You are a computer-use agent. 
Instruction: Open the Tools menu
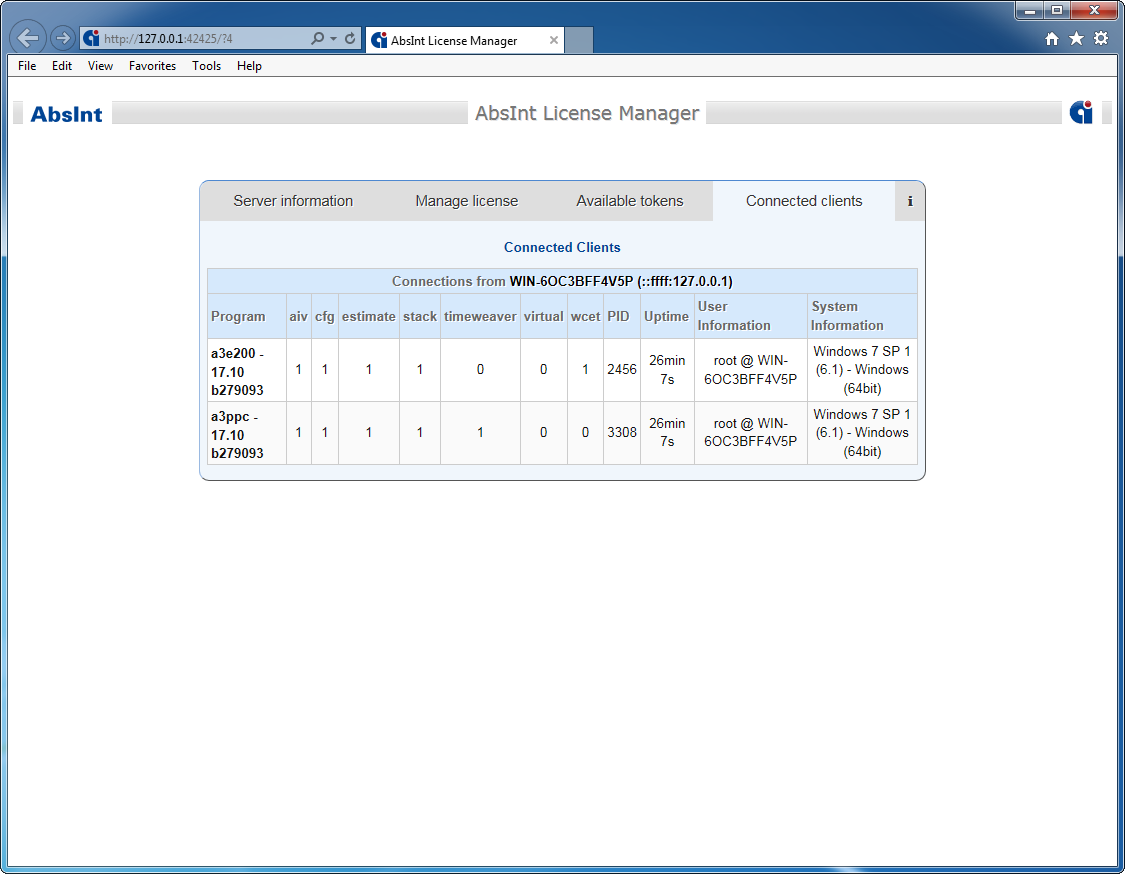pyautogui.click(x=207, y=66)
